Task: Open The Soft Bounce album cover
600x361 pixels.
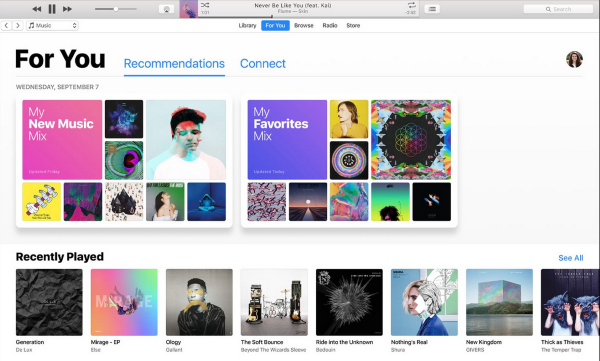Action: [274, 302]
